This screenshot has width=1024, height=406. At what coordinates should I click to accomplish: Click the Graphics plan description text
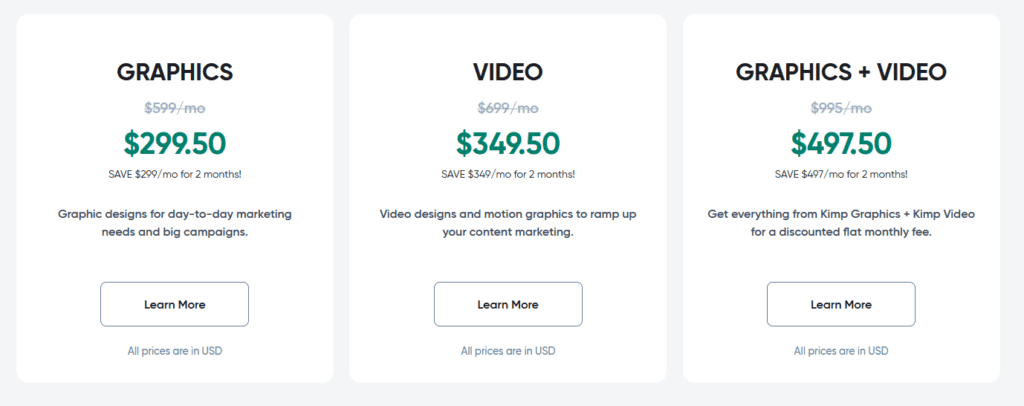(x=175, y=222)
